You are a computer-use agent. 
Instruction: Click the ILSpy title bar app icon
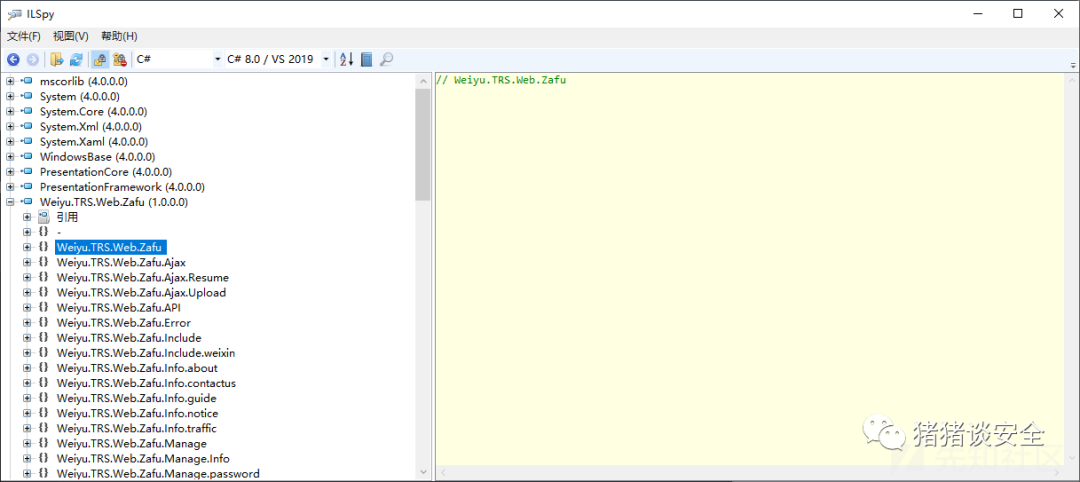click(x=14, y=13)
